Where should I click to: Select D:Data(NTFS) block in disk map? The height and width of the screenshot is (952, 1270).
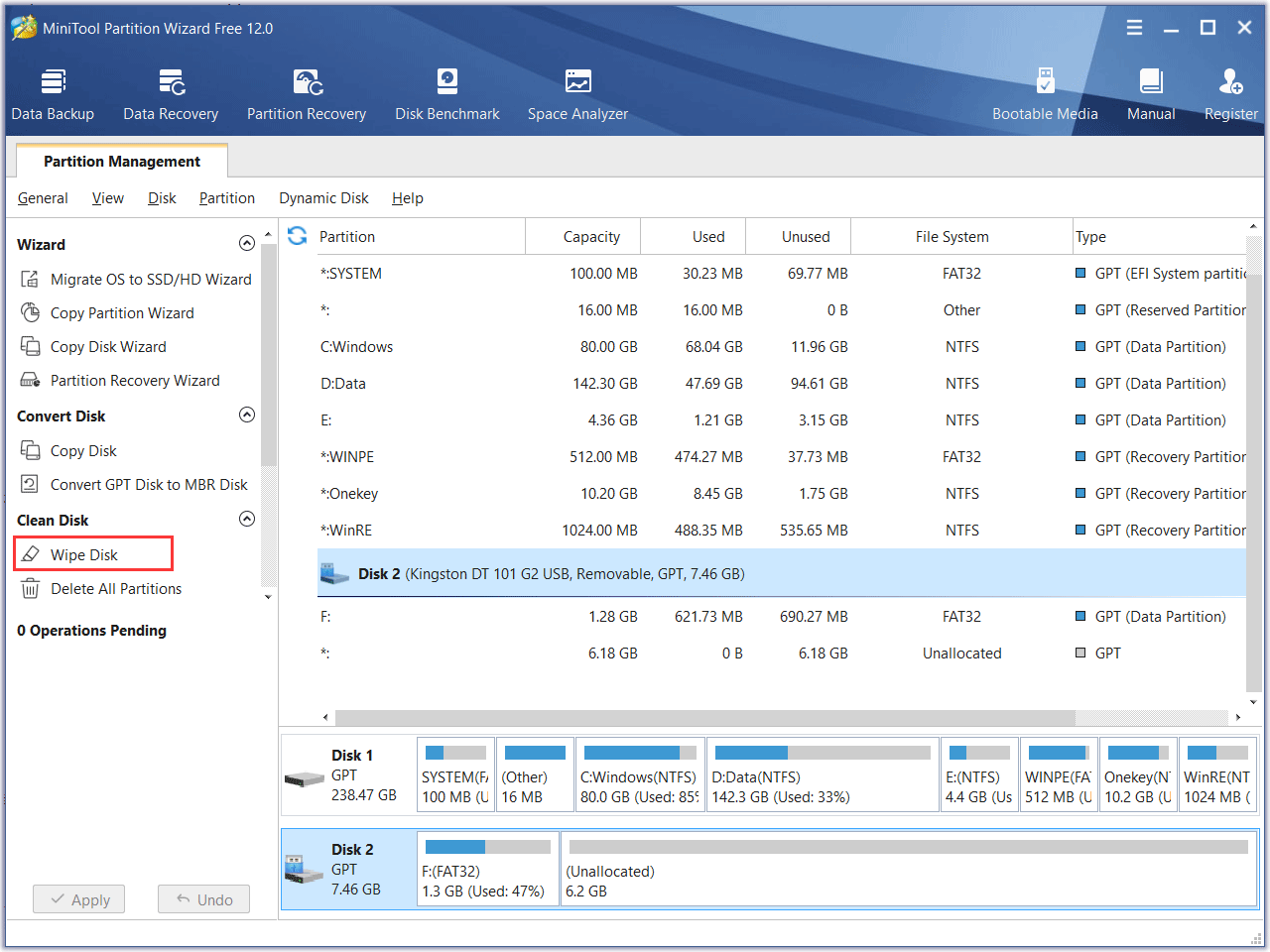(x=823, y=774)
